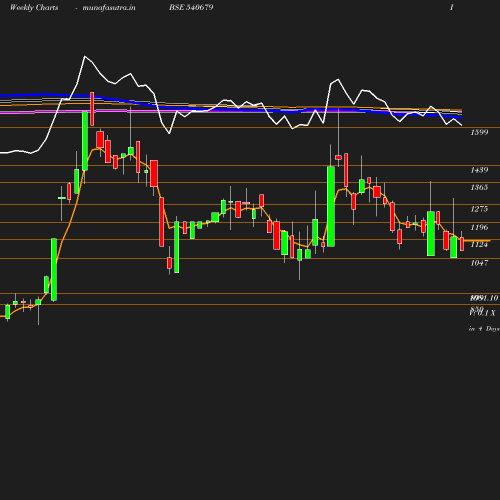Click the 1196 price level label

tap(479, 227)
